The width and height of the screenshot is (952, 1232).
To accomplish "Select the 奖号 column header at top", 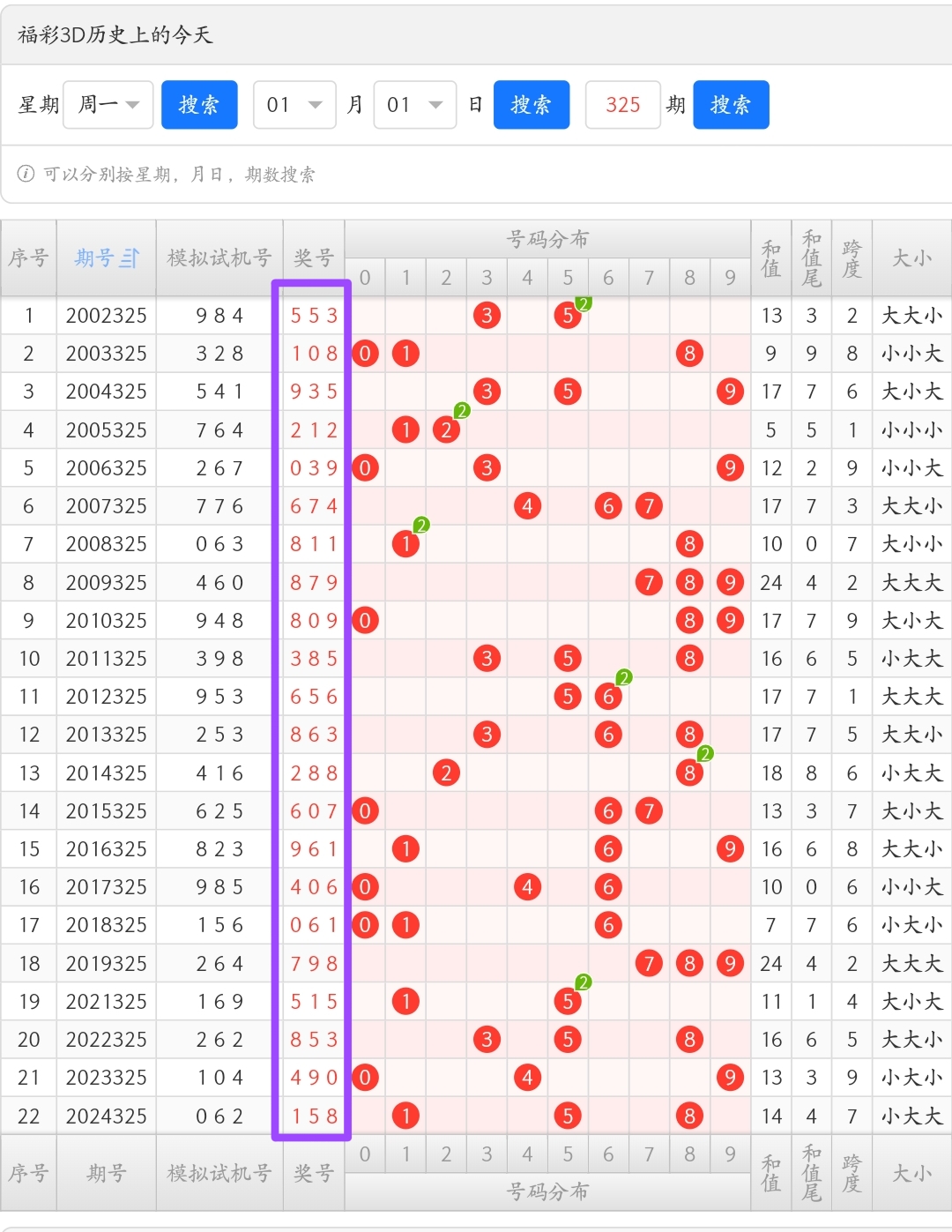I will [x=313, y=258].
